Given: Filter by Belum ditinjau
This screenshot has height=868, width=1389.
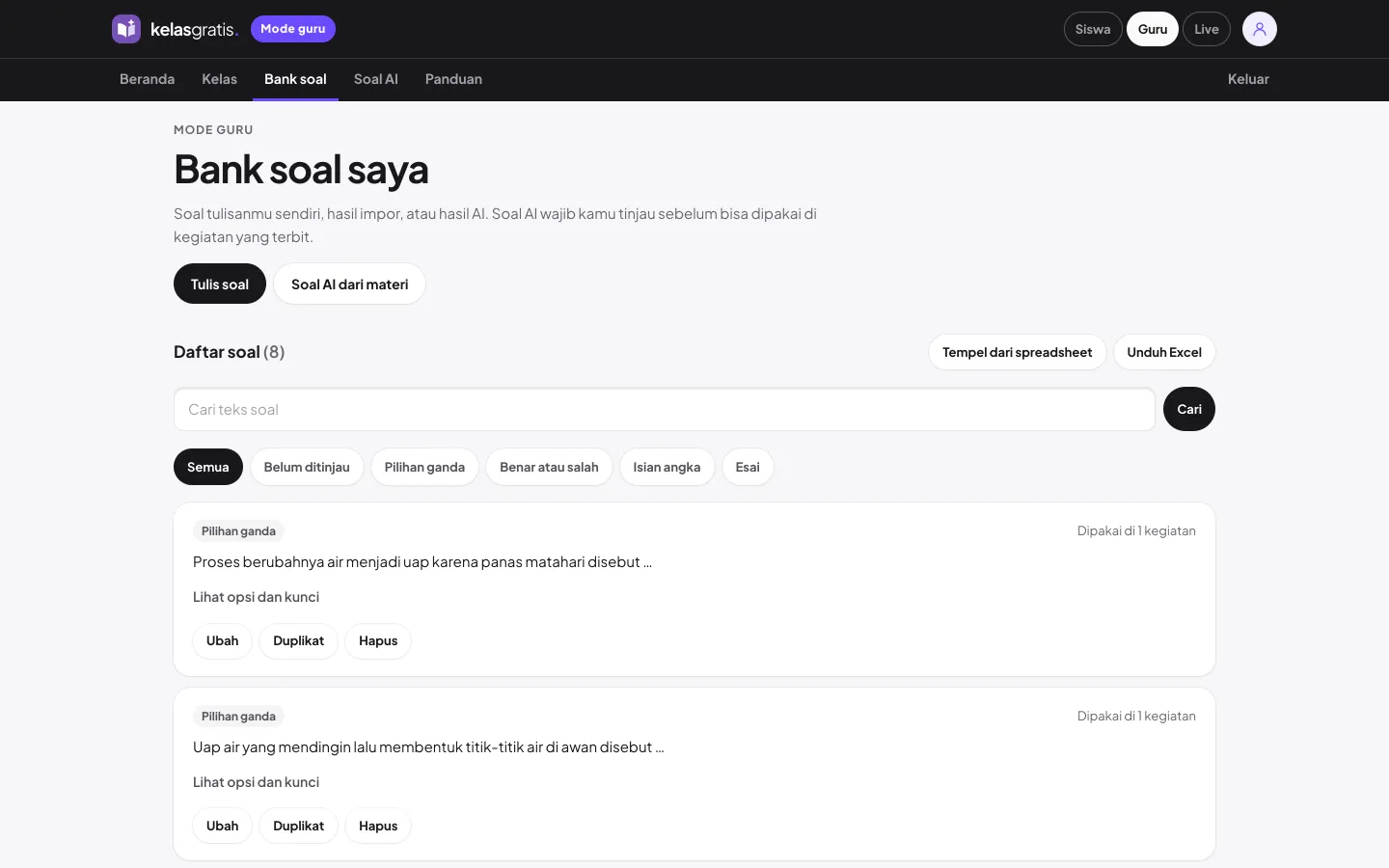Looking at the screenshot, I should pyautogui.click(x=307, y=467).
